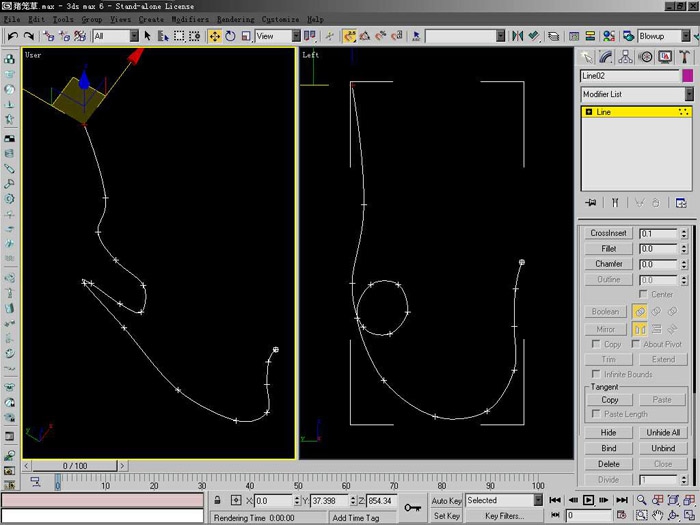Expand the Line entry in modifier stack
The image size is (700, 525).
point(589,112)
